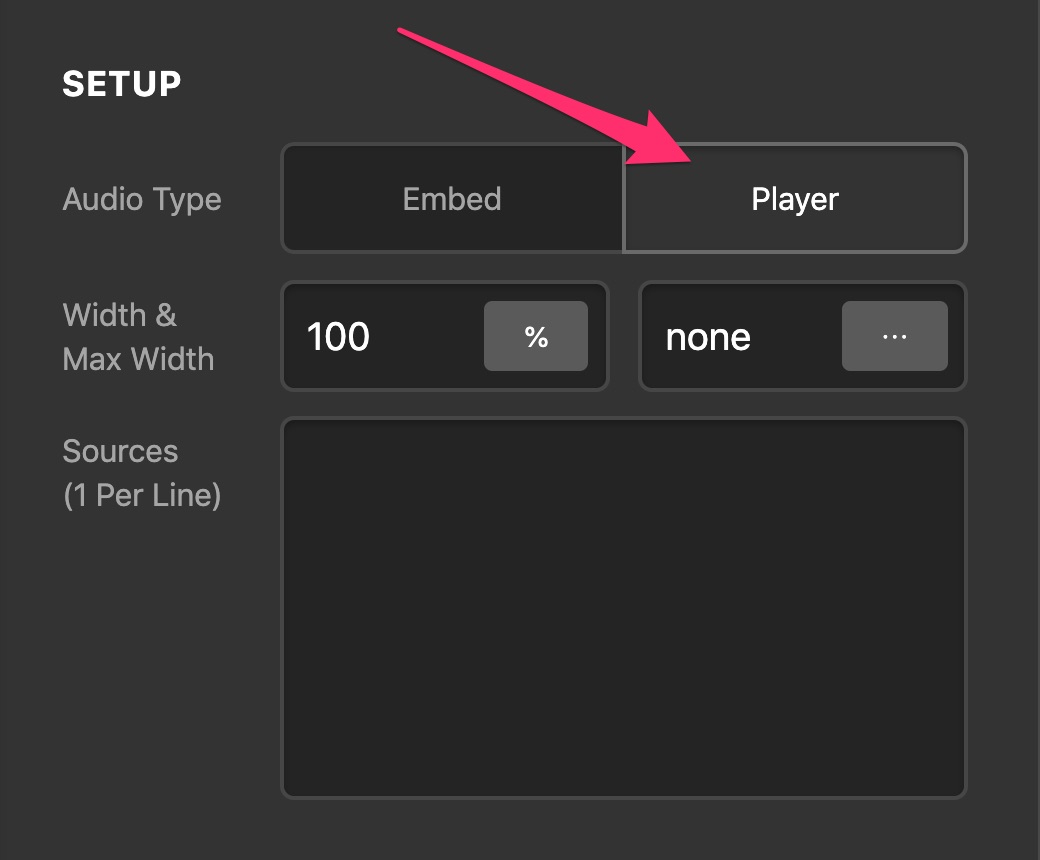Click the Width & Max Width label
Image resolution: width=1040 pixels, height=860 pixels.
tap(138, 337)
